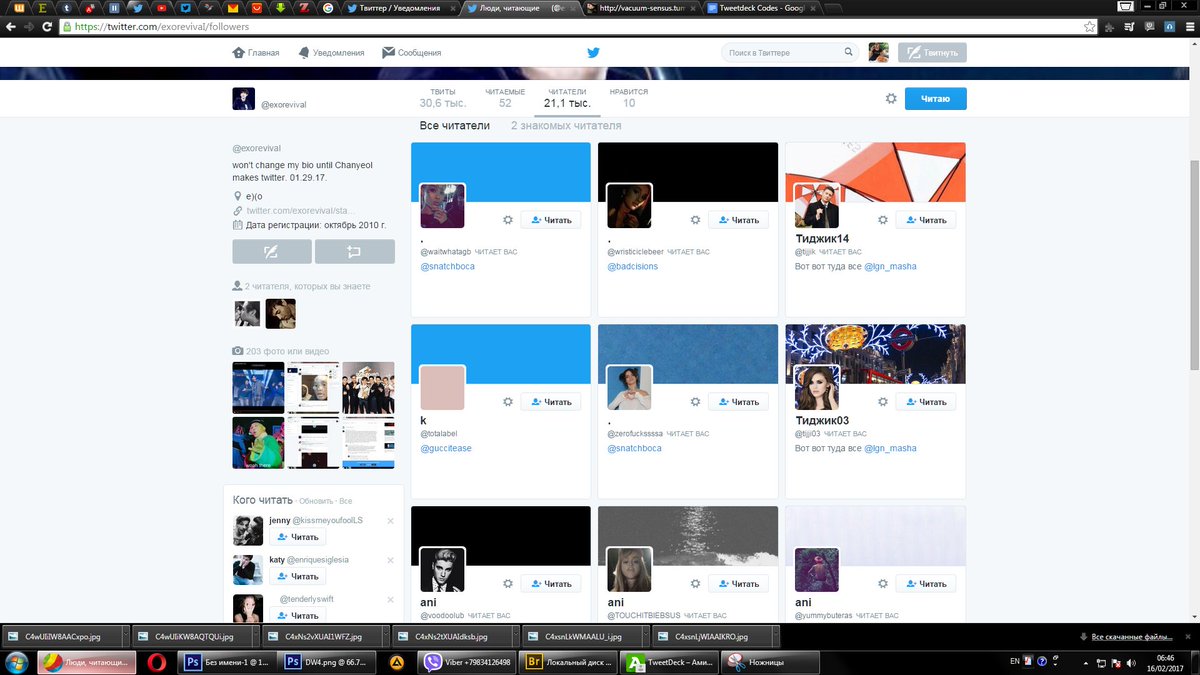Open Уведомления notifications bell
Viewport: 1200px width, 675px height.
point(331,53)
